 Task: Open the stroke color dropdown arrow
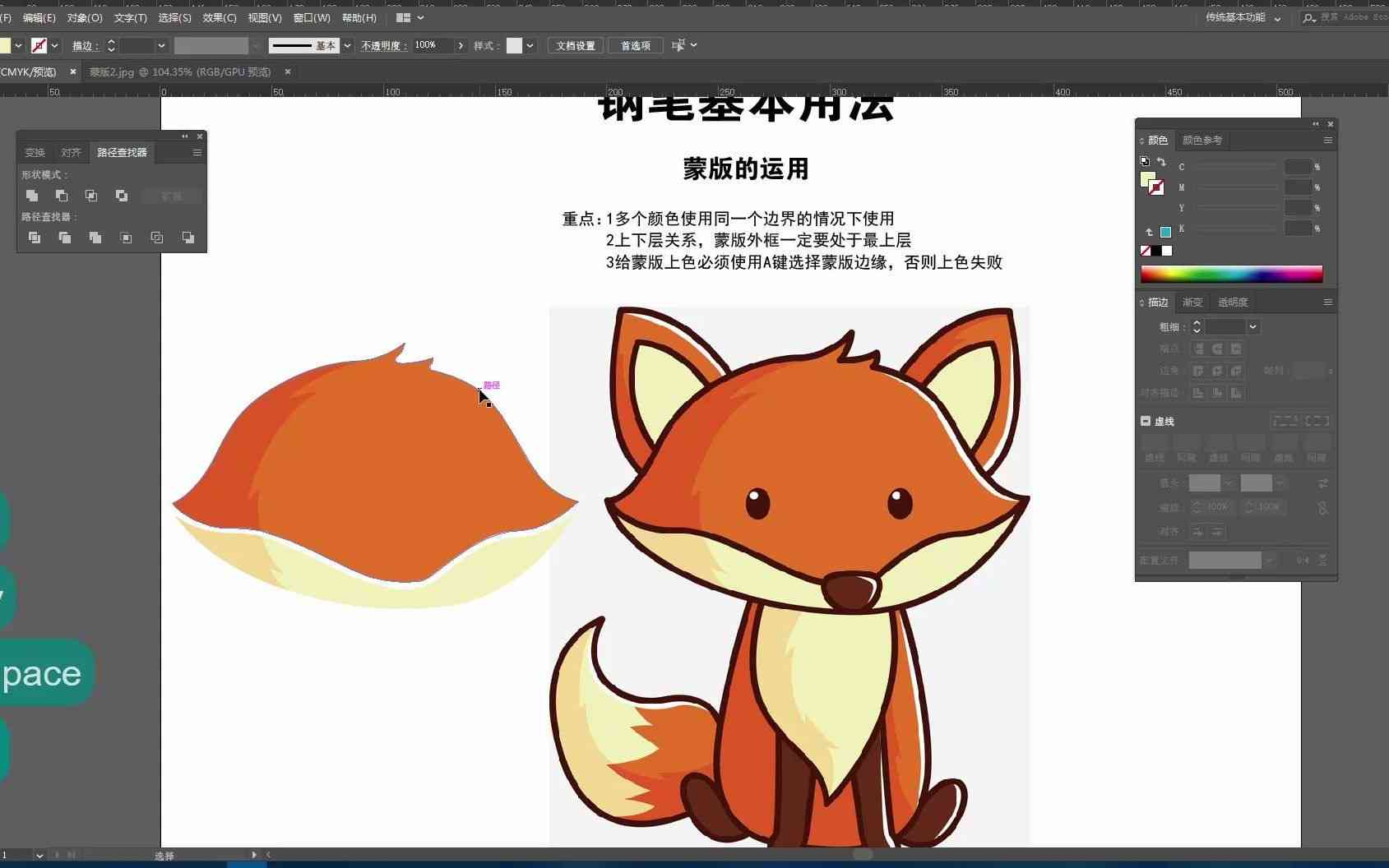55,45
